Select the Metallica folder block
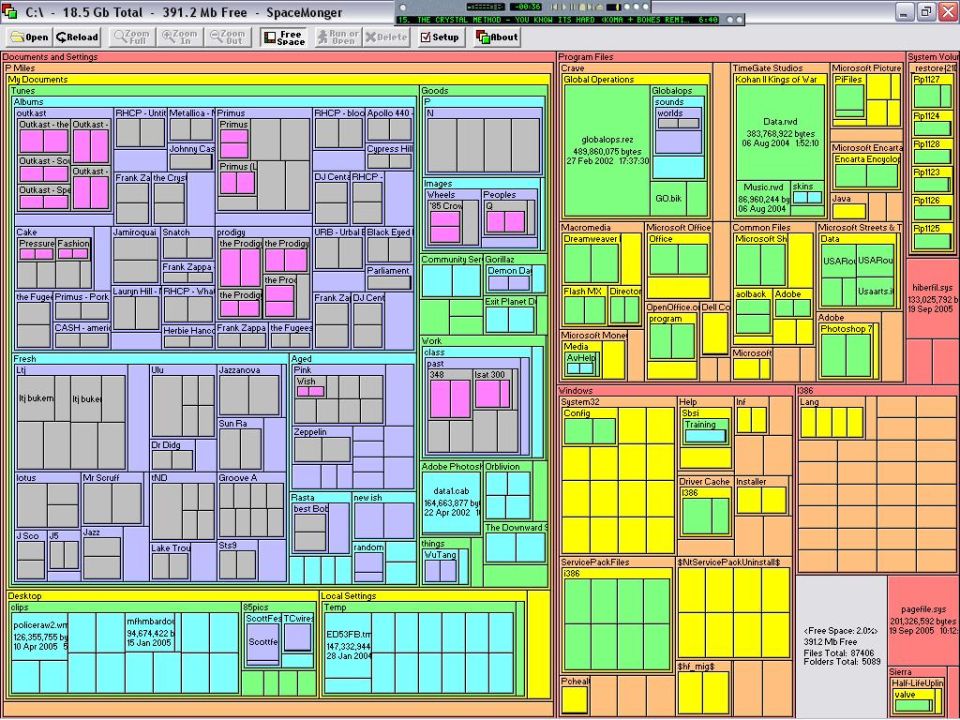This screenshot has width=960, height=720. (192, 126)
